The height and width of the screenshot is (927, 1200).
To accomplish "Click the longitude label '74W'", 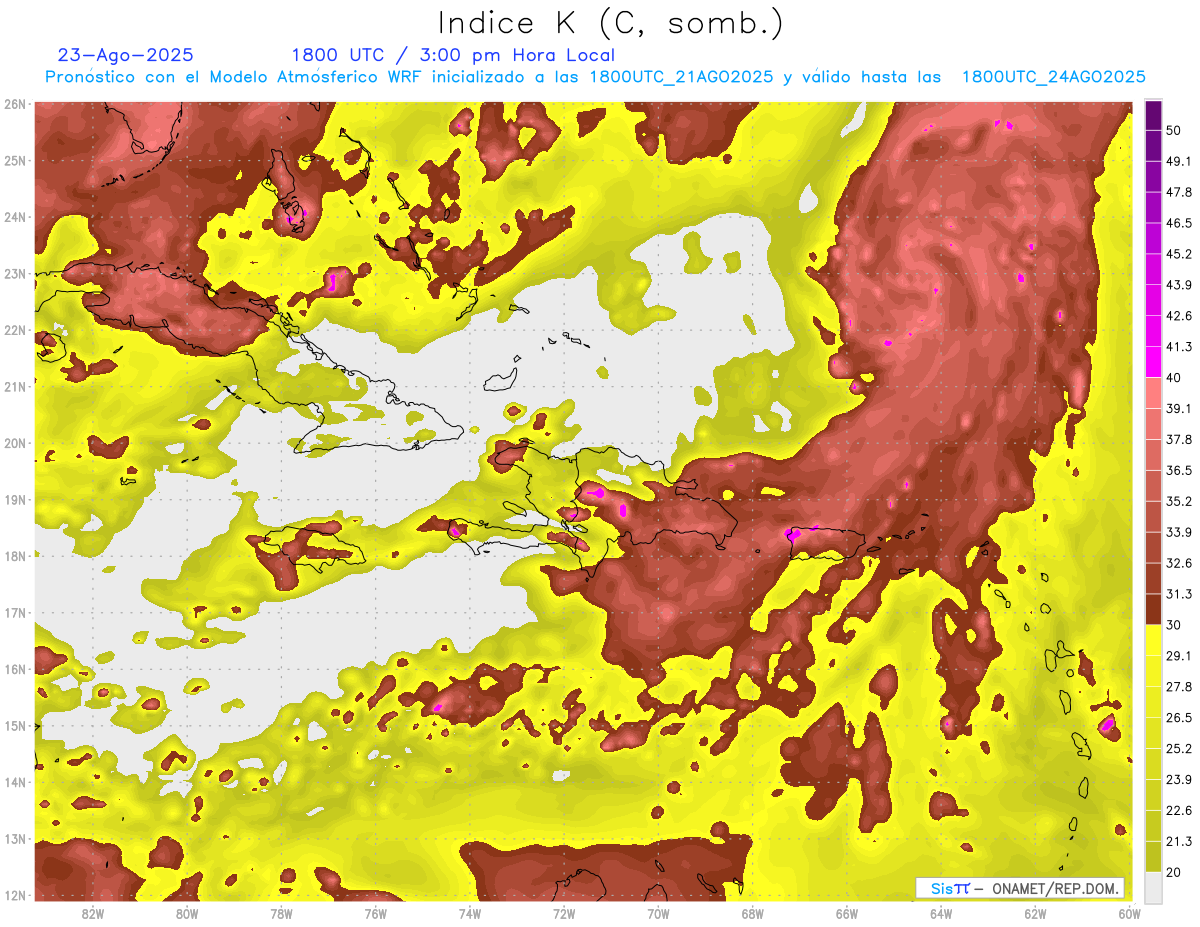I will (470, 913).
